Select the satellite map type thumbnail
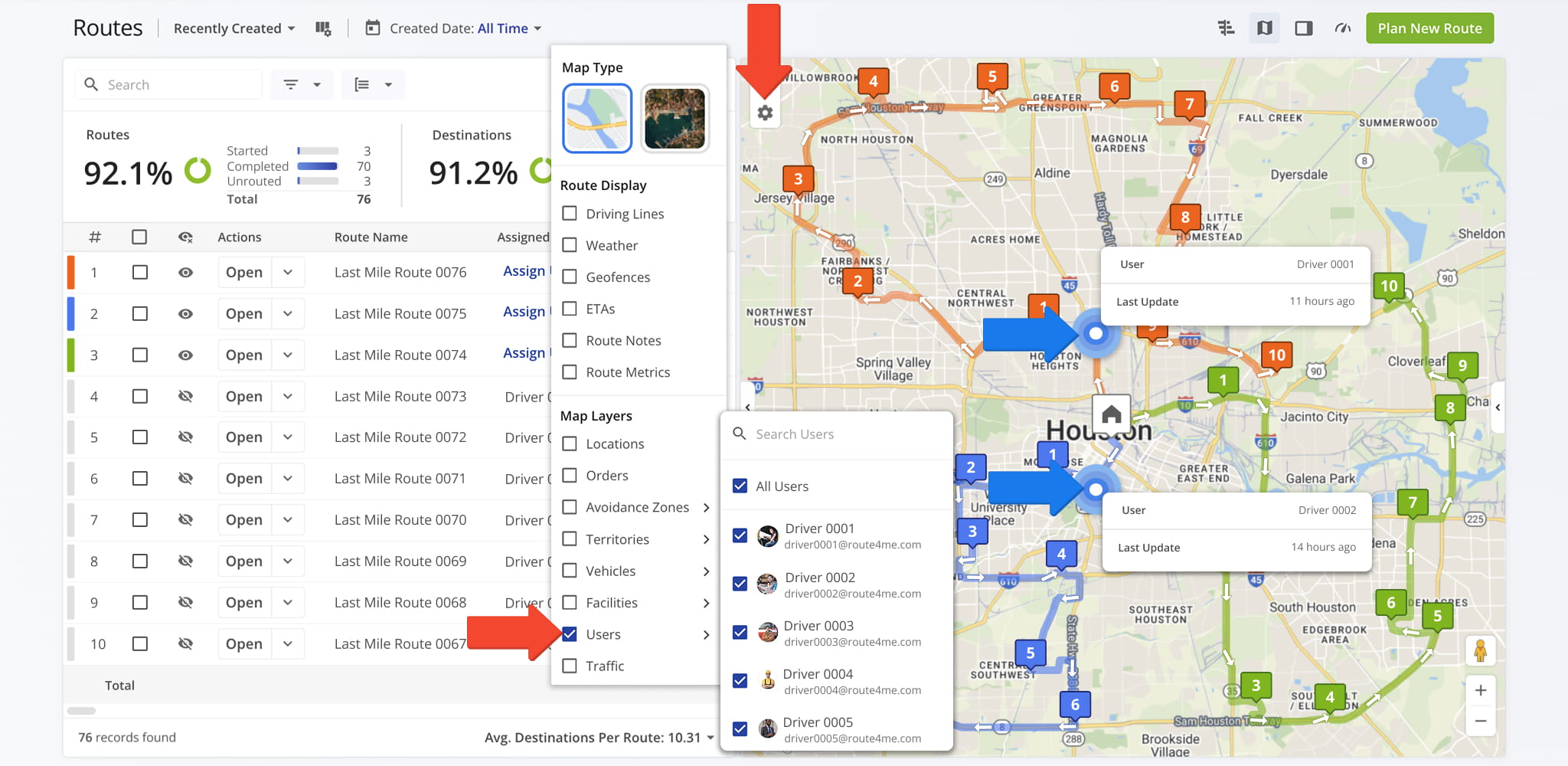The image size is (1568, 766). click(675, 119)
